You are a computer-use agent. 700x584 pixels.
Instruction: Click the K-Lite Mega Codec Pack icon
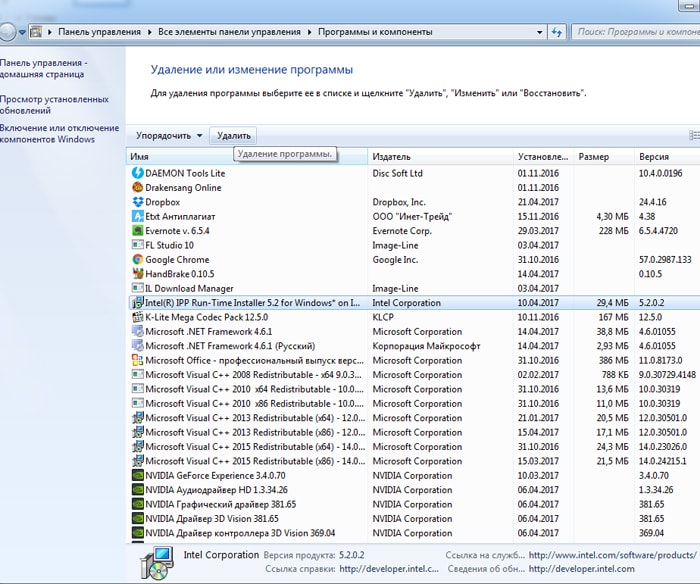tap(138, 317)
